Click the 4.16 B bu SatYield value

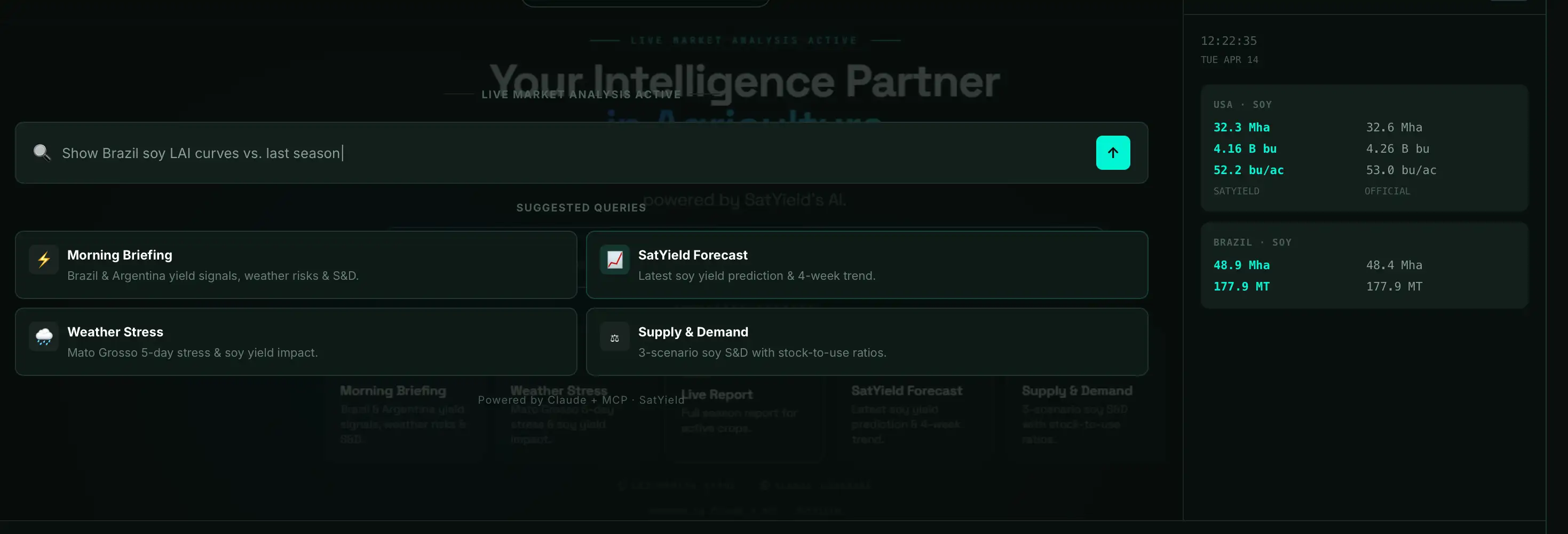click(x=1245, y=148)
